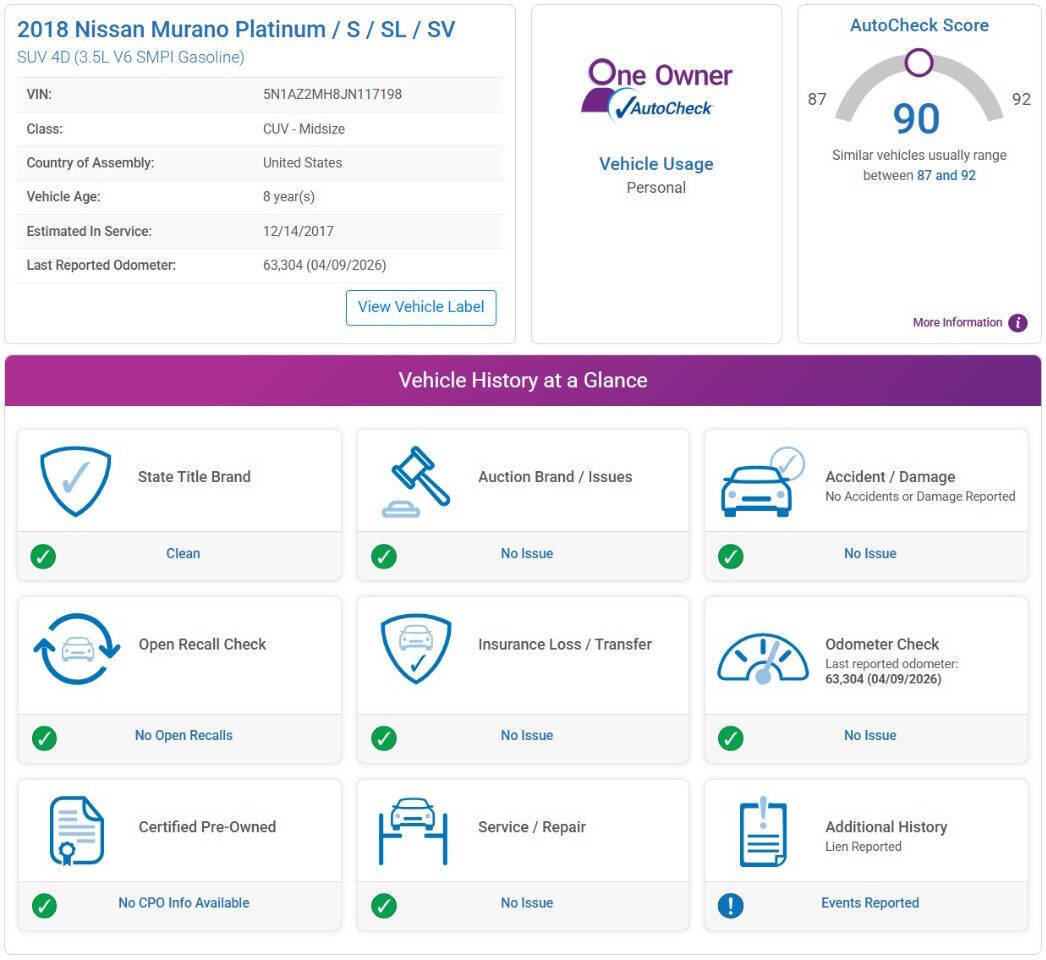Click the Certified Pre-Owned label
Viewport: 1046px width, 960px height.
coord(207,827)
